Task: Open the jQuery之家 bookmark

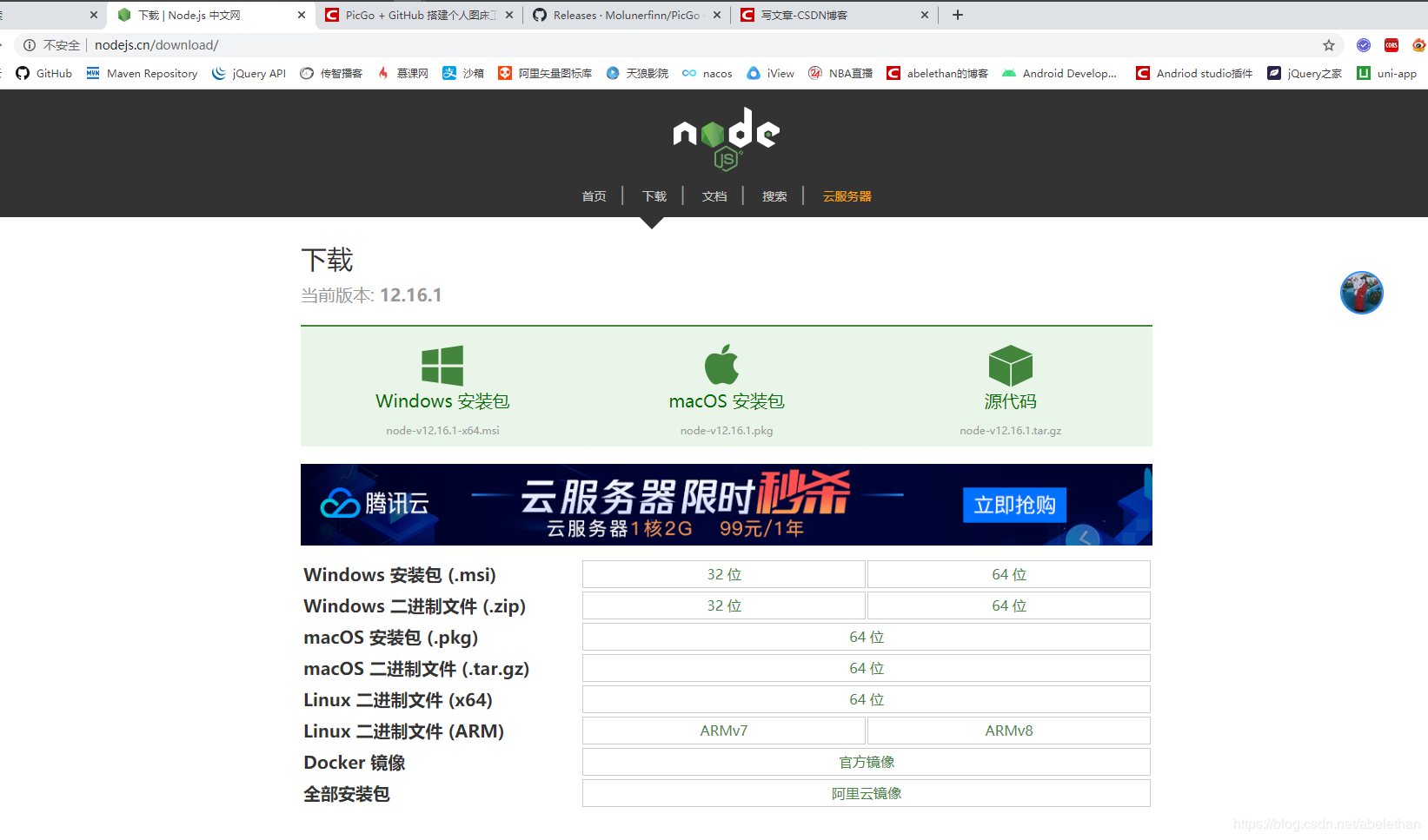Action: point(1305,73)
